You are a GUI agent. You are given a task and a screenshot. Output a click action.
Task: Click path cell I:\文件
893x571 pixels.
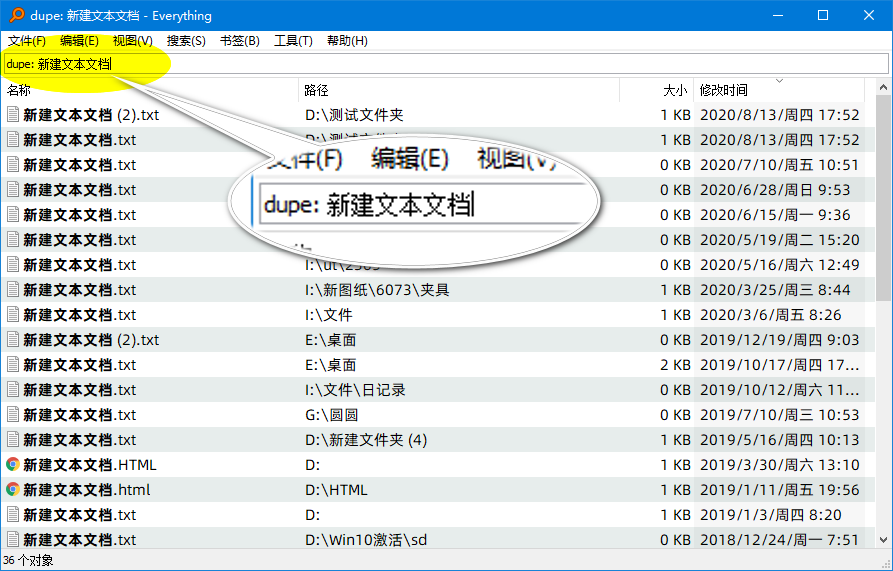(329, 315)
